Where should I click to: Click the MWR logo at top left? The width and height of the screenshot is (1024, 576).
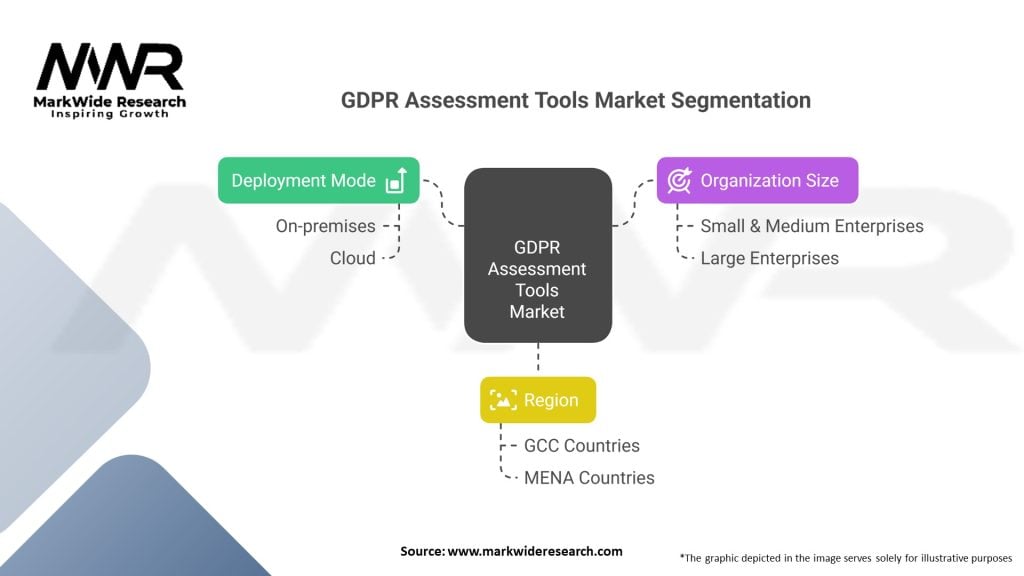click(x=110, y=68)
